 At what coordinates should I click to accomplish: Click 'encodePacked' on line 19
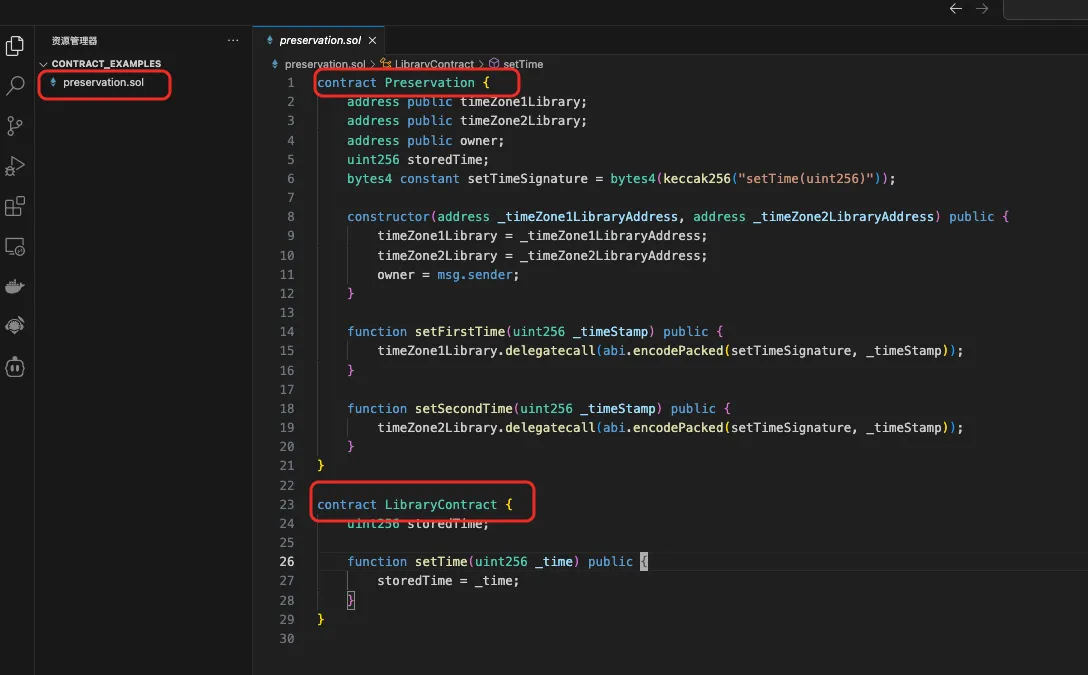678,428
